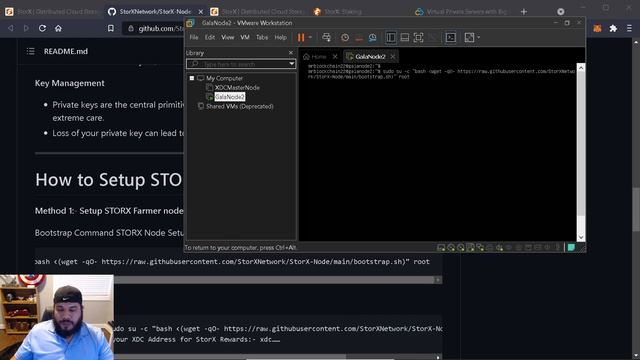
Task: Click the bootstrap command code block
Action: click(238, 262)
